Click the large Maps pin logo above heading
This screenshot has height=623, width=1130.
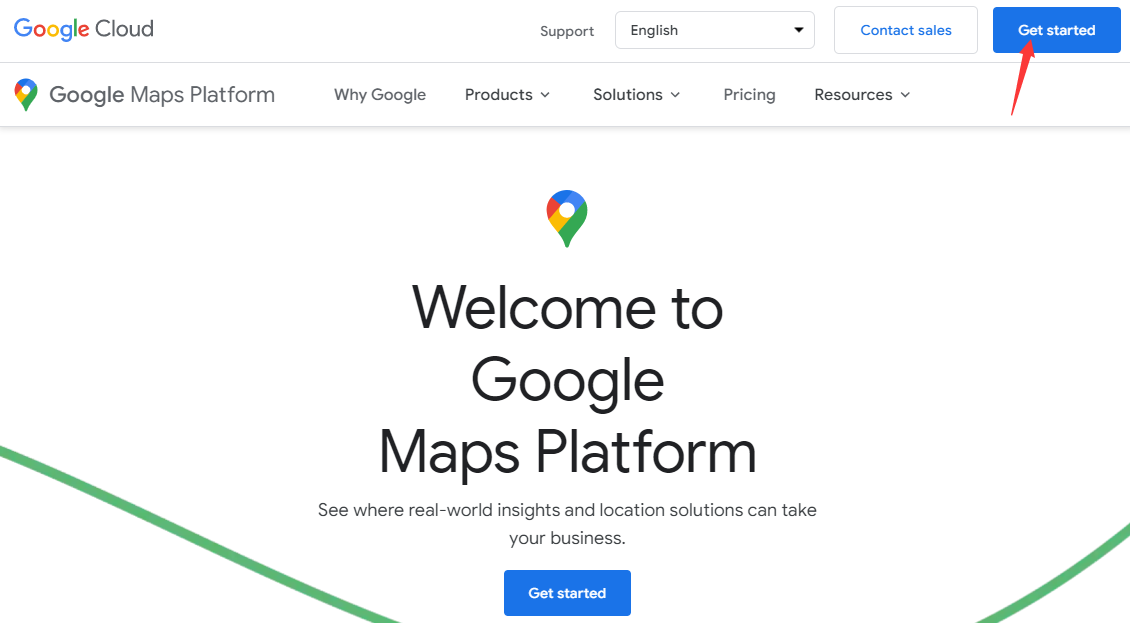[567, 218]
